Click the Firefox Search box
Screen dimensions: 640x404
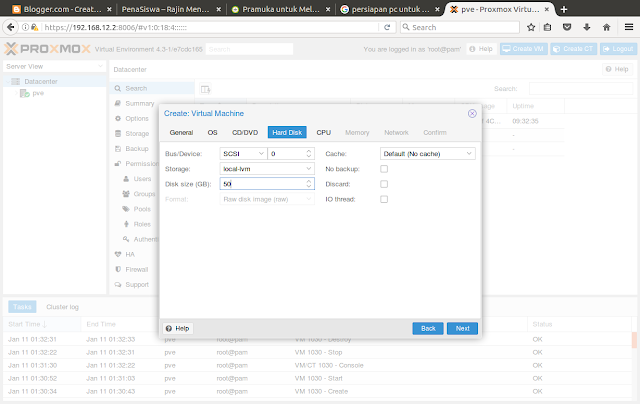[460, 27]
